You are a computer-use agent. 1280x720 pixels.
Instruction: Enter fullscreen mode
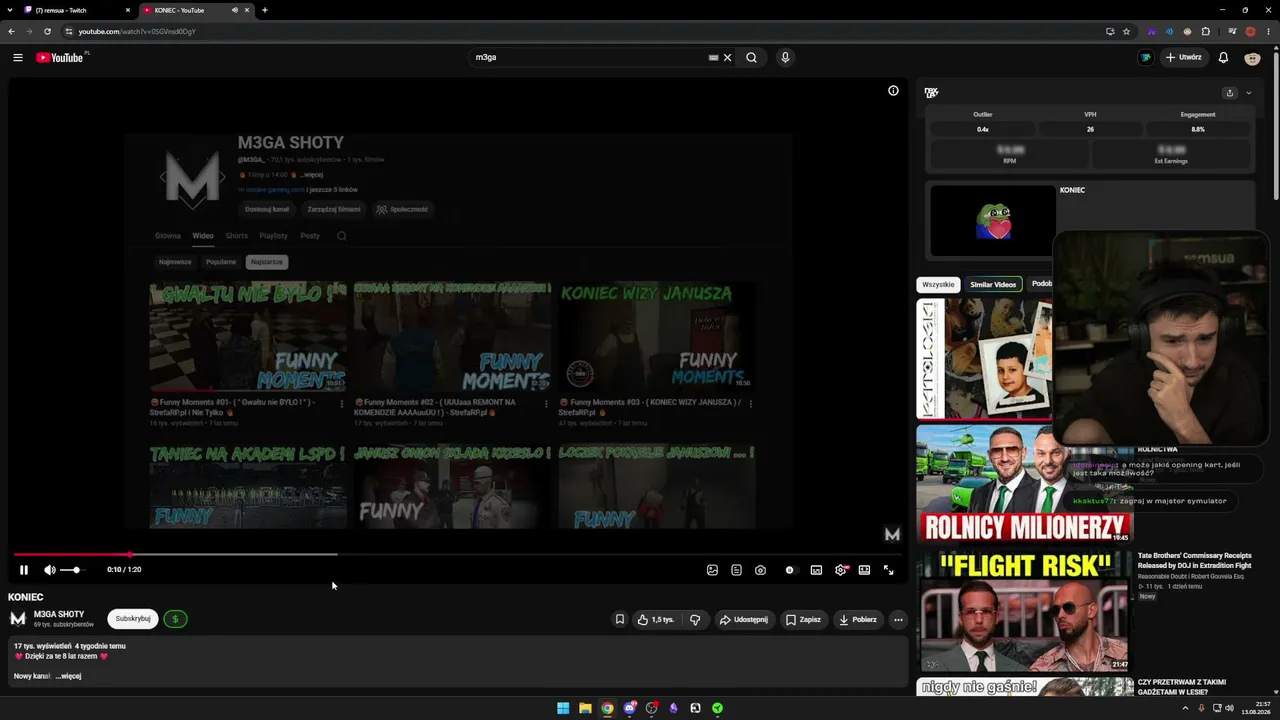888,570
